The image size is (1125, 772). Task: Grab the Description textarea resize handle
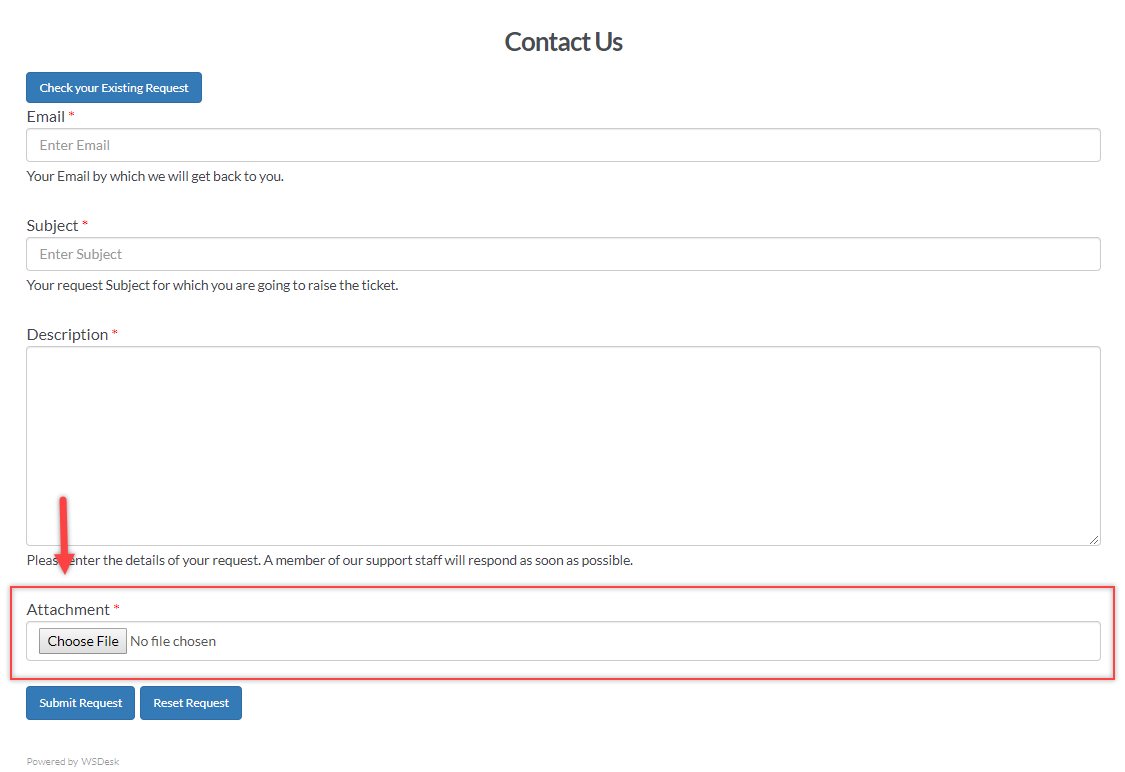[x=1093, y=540]
